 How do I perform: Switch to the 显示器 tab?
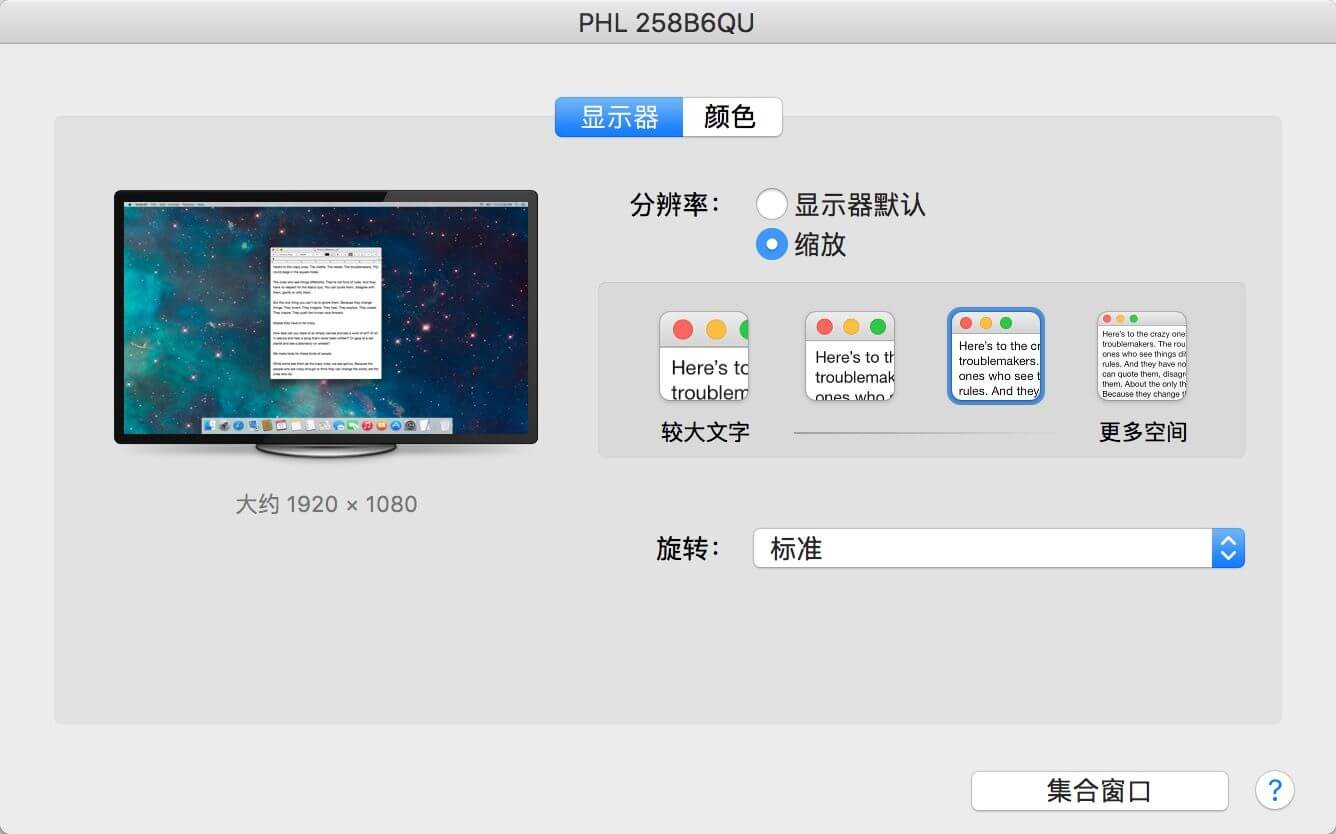click(x=619, y=117)
